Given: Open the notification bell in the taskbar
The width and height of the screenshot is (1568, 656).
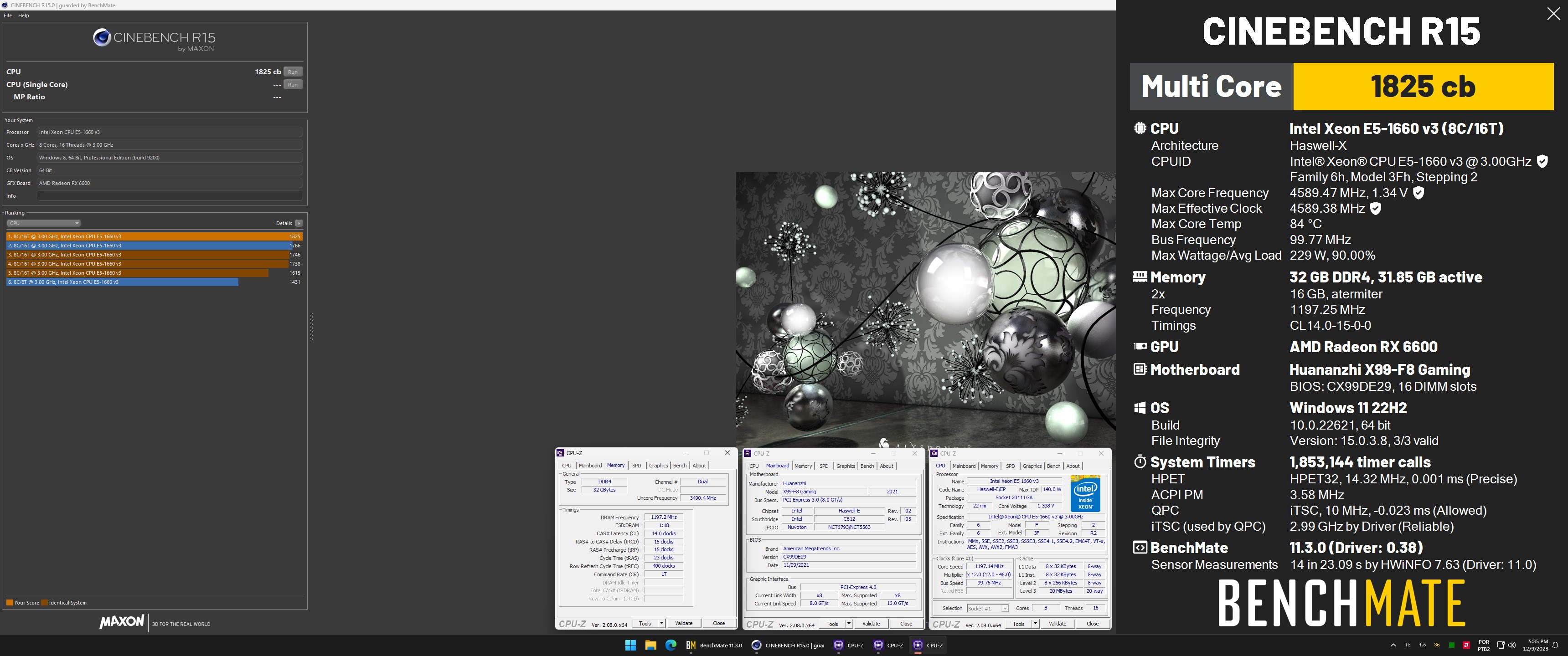Looking at the screenshot, I should (1555, 645).
